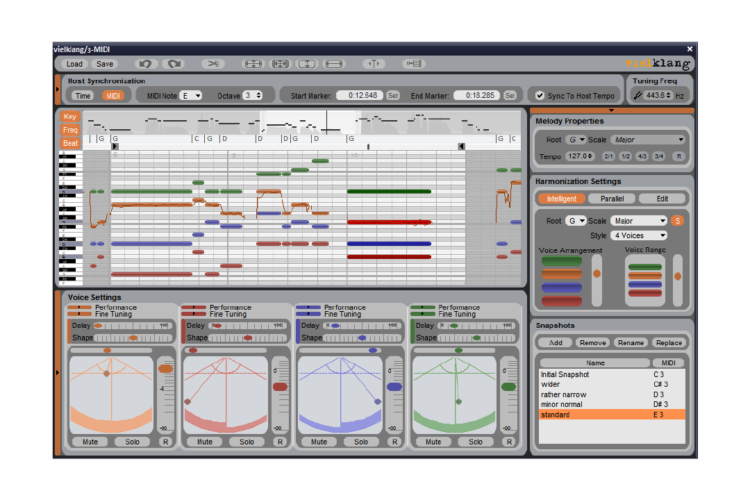Click the blue voice Shape slider
The height and width of the screenshot is (500, 750).
pyautogui.click(x=360, y=337)
